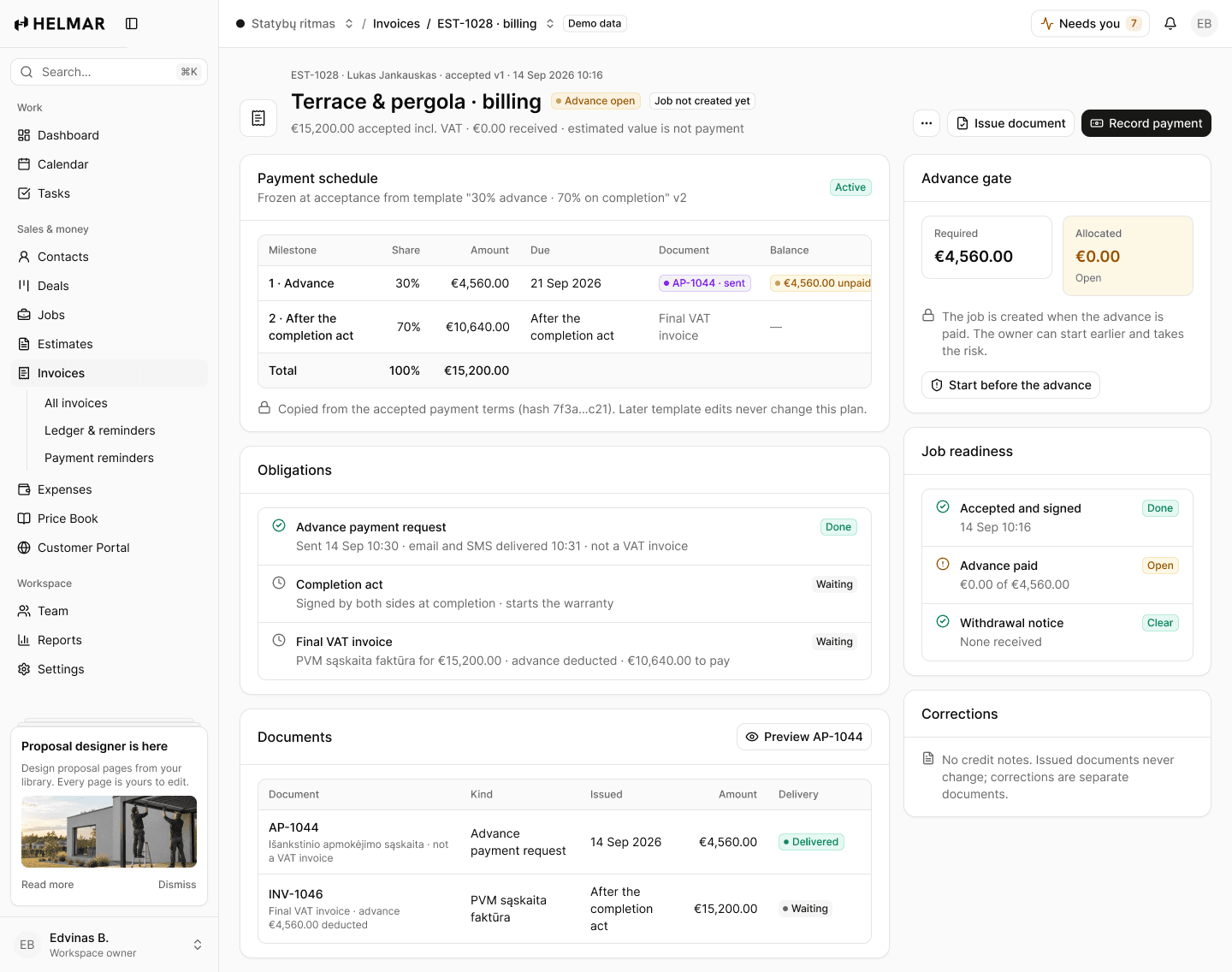
Task: Dismiss the proposal designer card
Action: pos(177,885)
